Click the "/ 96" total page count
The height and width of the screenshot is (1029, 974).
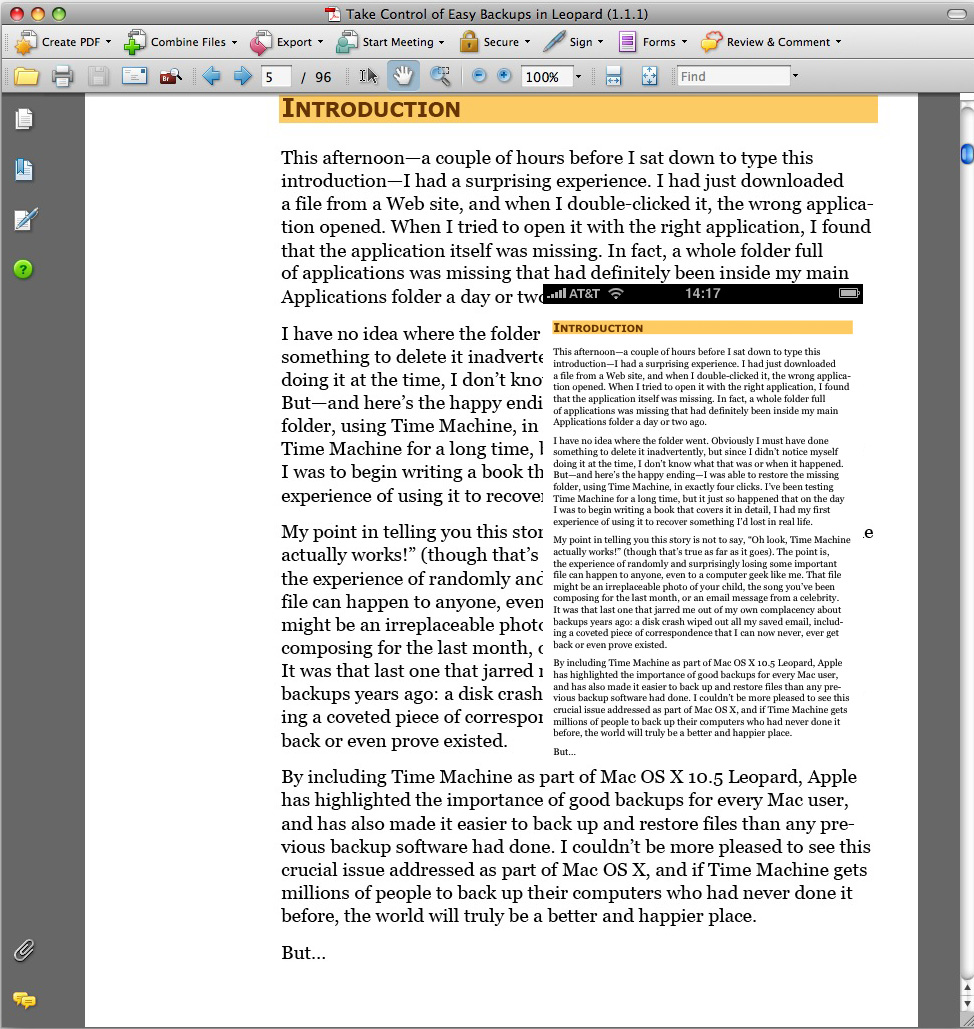pyautogui.click(x=316, y=77)
